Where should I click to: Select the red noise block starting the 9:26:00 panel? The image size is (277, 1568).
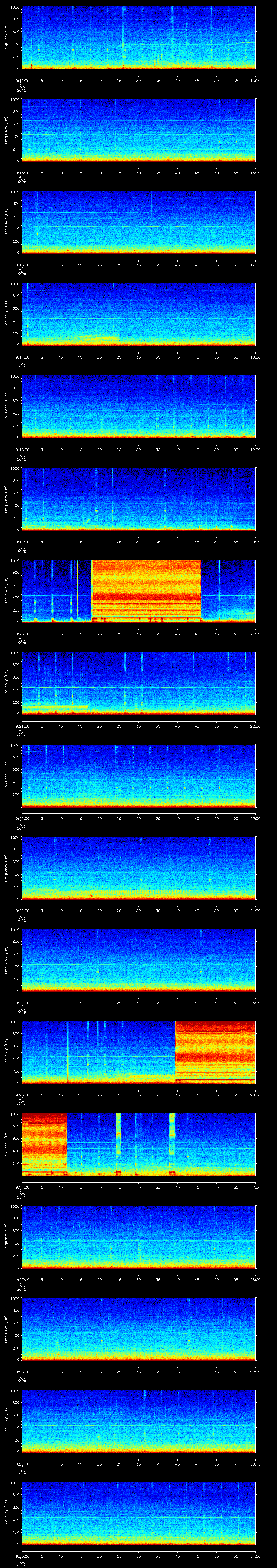(x=44, y=1143)
